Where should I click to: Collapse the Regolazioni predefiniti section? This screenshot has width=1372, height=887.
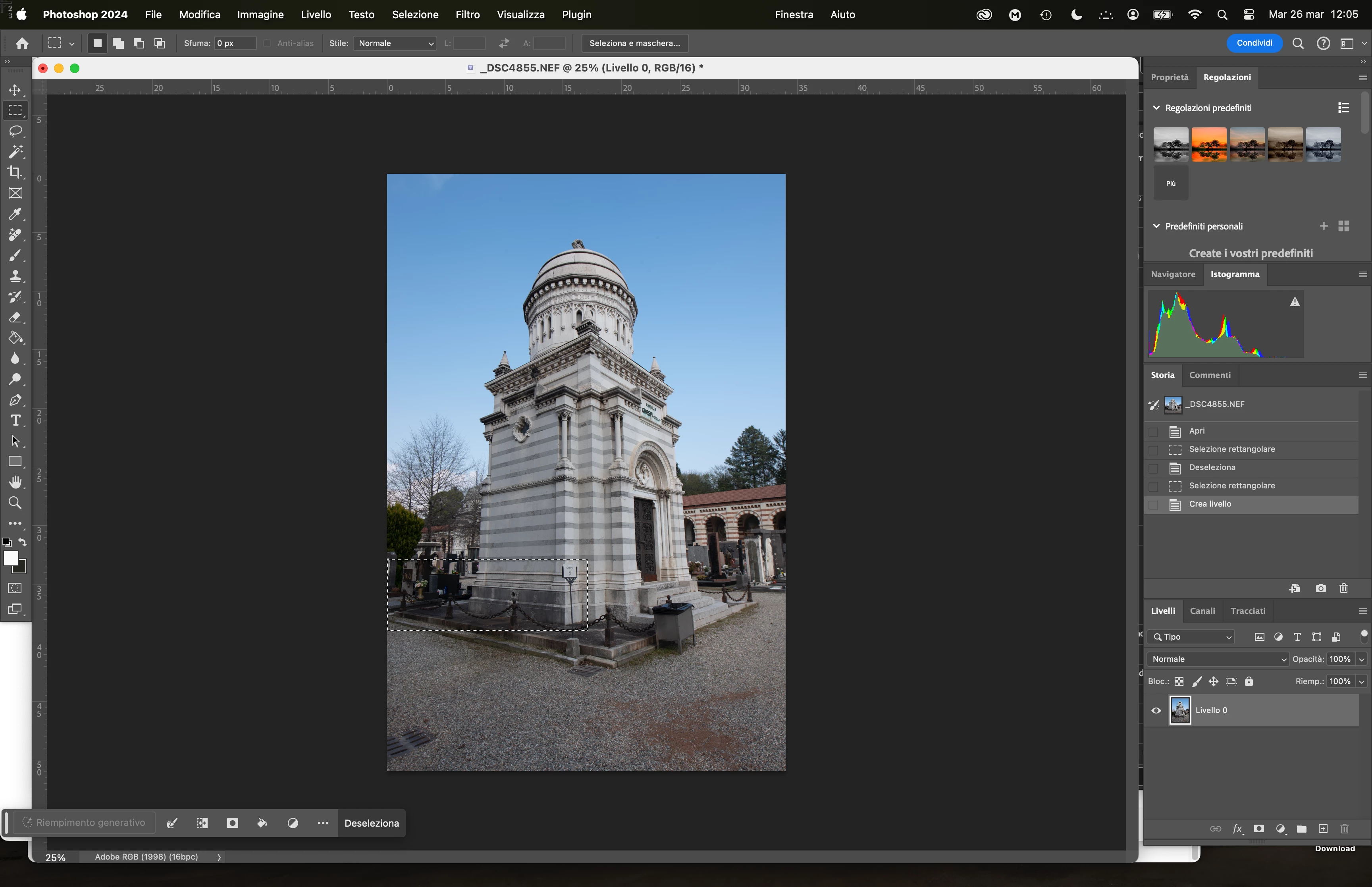pyautogui.click(x=1156, y=108)
